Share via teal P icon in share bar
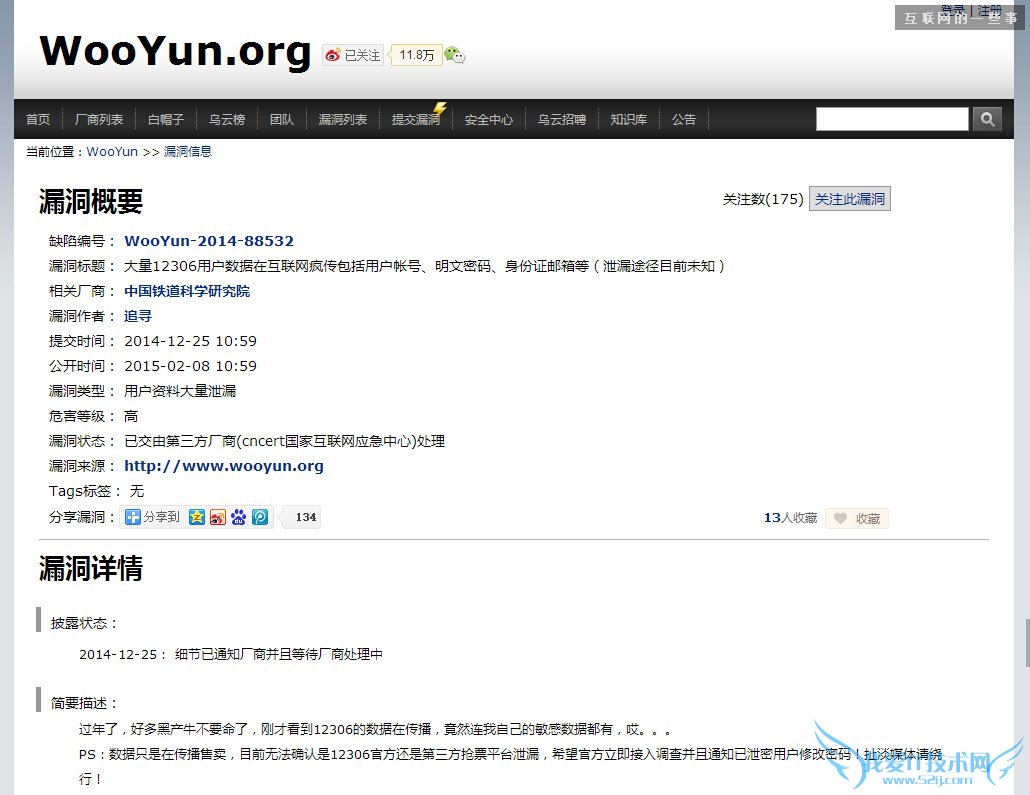The width and height of the screenshot is (1030, 795). (x=260, y=517)
